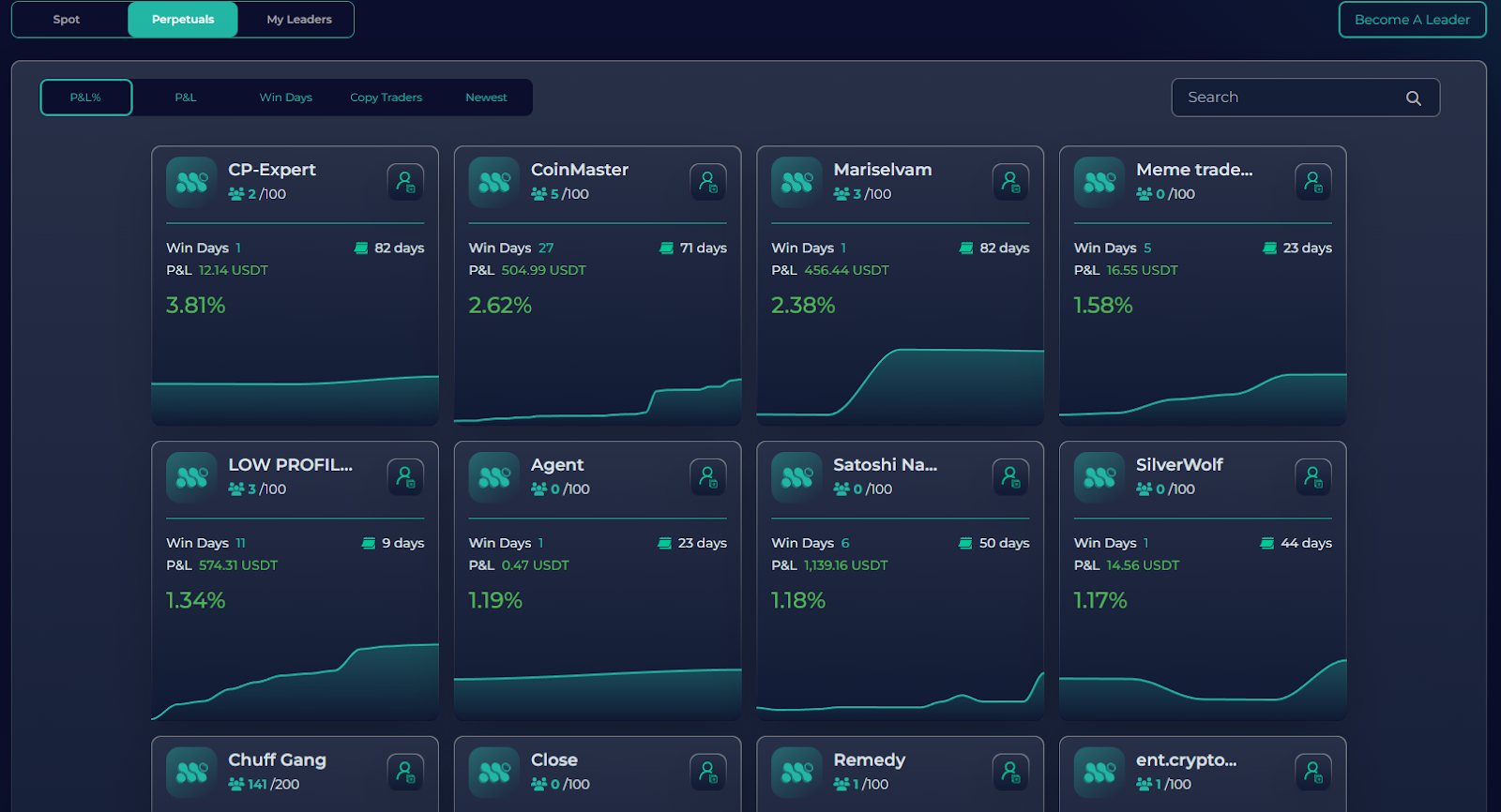Open the My Leaders tab
This screenshot has height=812, width=1501.
pos(298,20)
